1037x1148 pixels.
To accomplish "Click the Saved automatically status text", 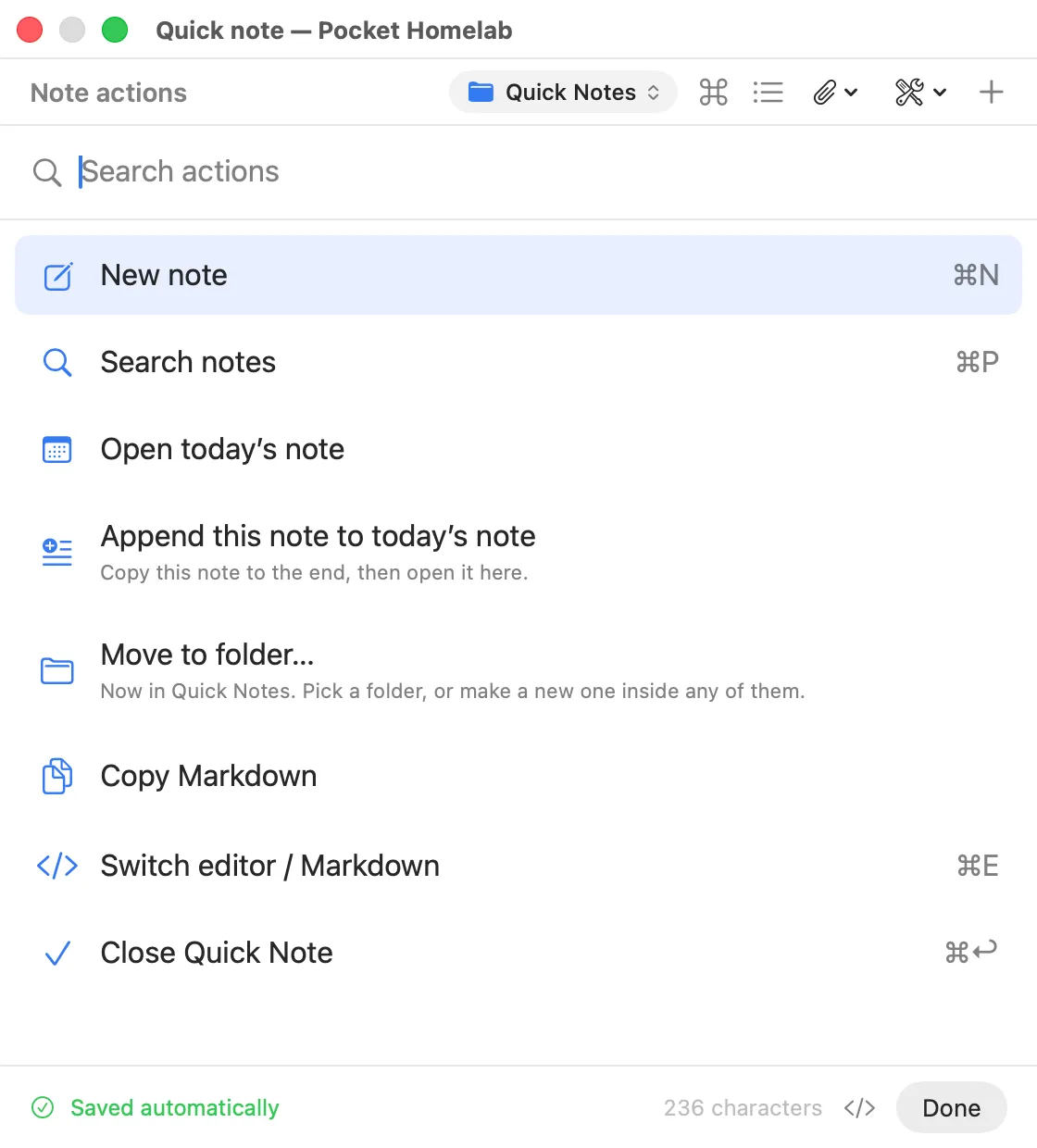I will tap(175, 1107).
